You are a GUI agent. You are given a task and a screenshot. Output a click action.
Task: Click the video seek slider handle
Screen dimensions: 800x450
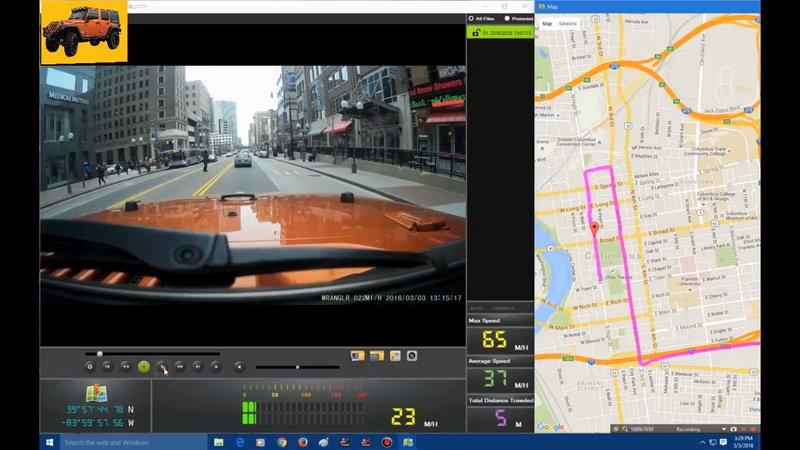tap(99, 354)
